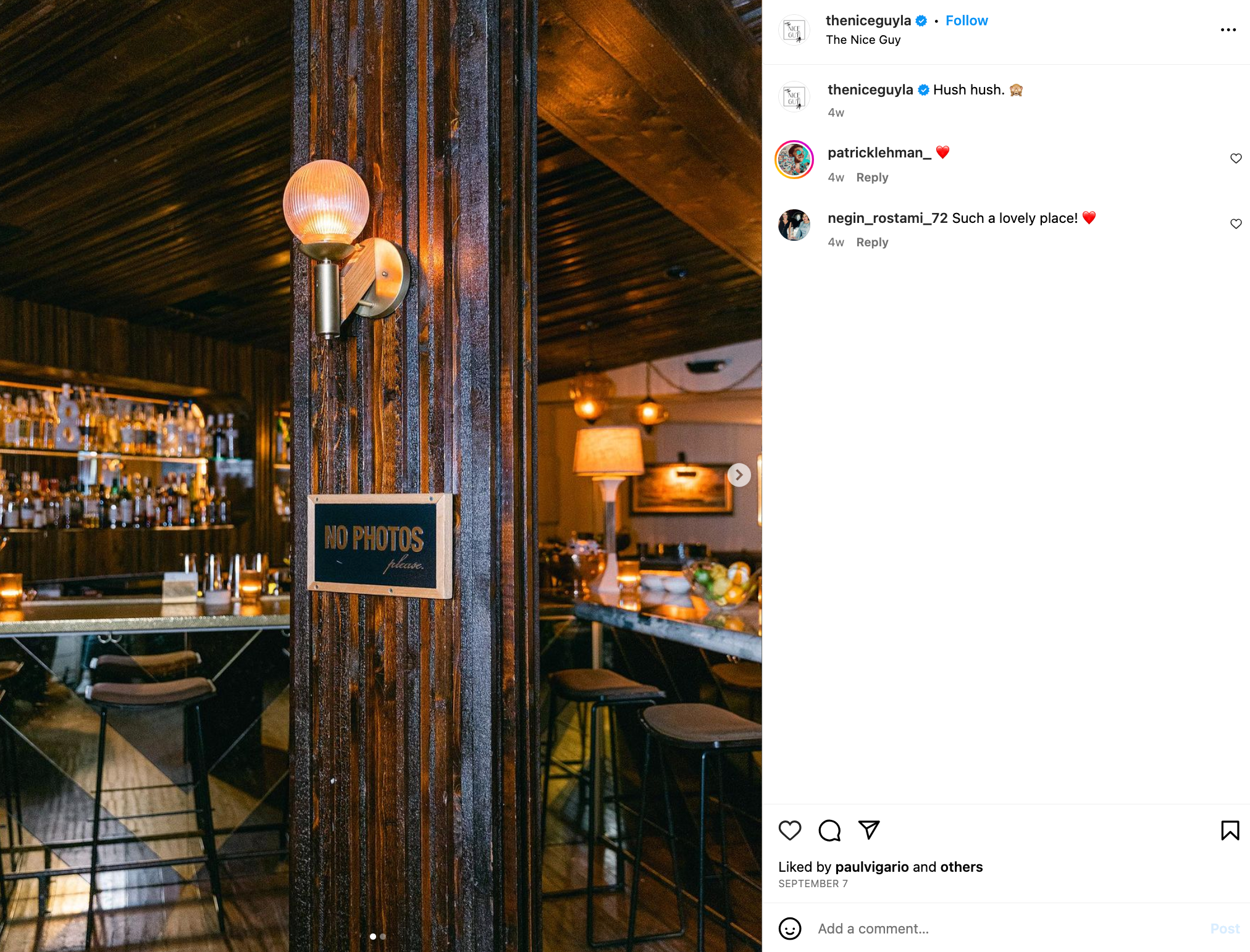Share post via paper plane icon
1250x952 pixels.
pyautogui.click(x=869, y=830)
